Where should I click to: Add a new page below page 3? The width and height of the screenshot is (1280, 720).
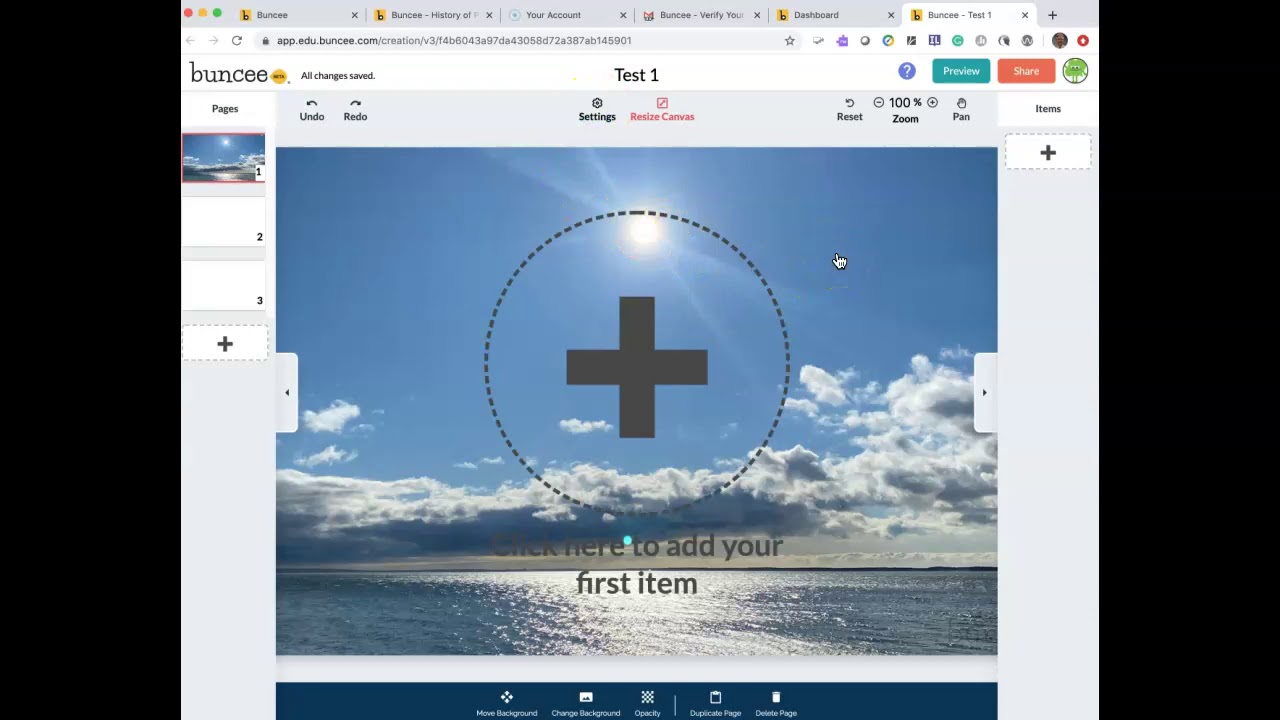click(x=225, y=344)
